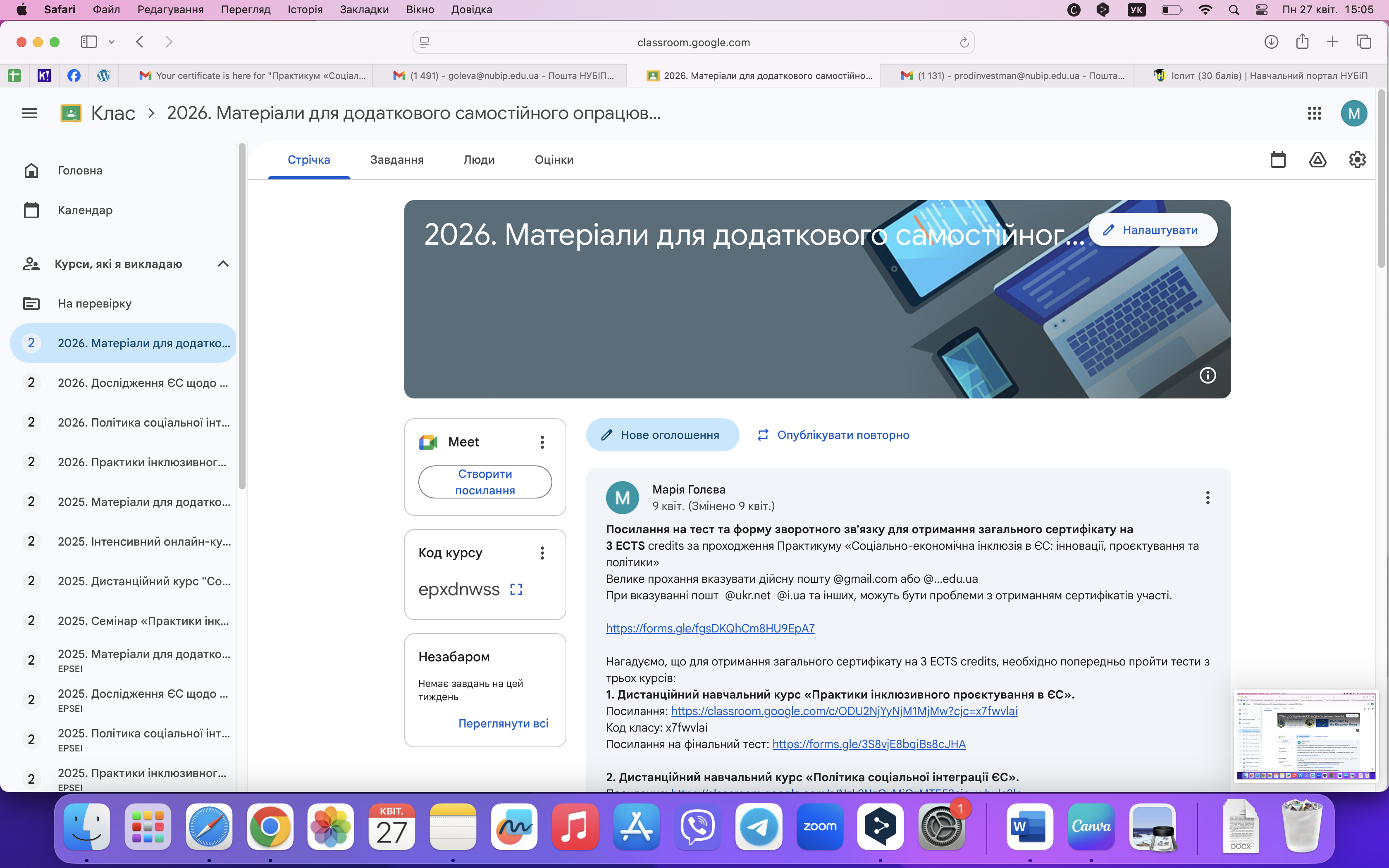Open the class calendar icon
The height and width of the screenshot is (868, 1389).
click(1278, 160)
